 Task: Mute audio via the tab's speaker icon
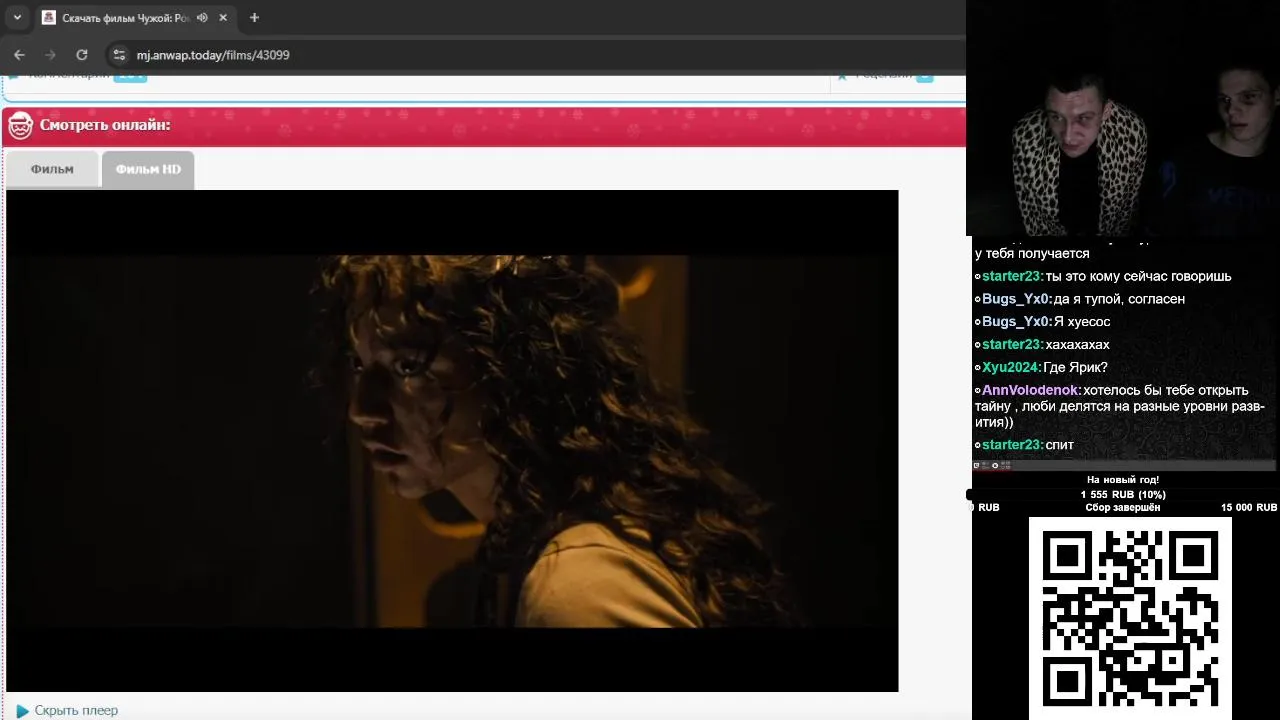pyautogui.click(x=203, y=18)
